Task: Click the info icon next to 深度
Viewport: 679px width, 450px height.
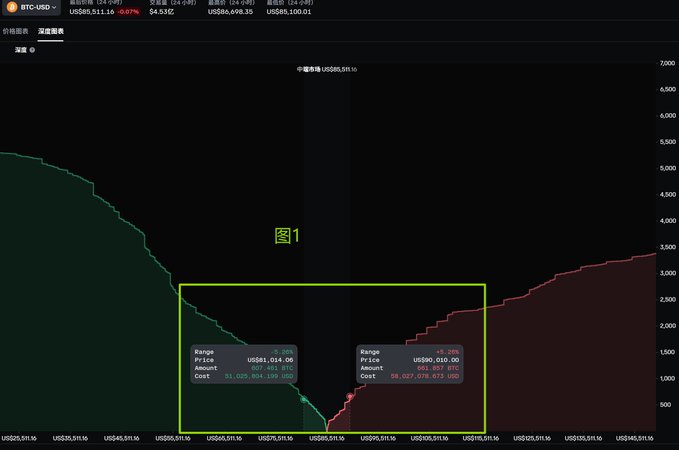Action: pos(32,50)
